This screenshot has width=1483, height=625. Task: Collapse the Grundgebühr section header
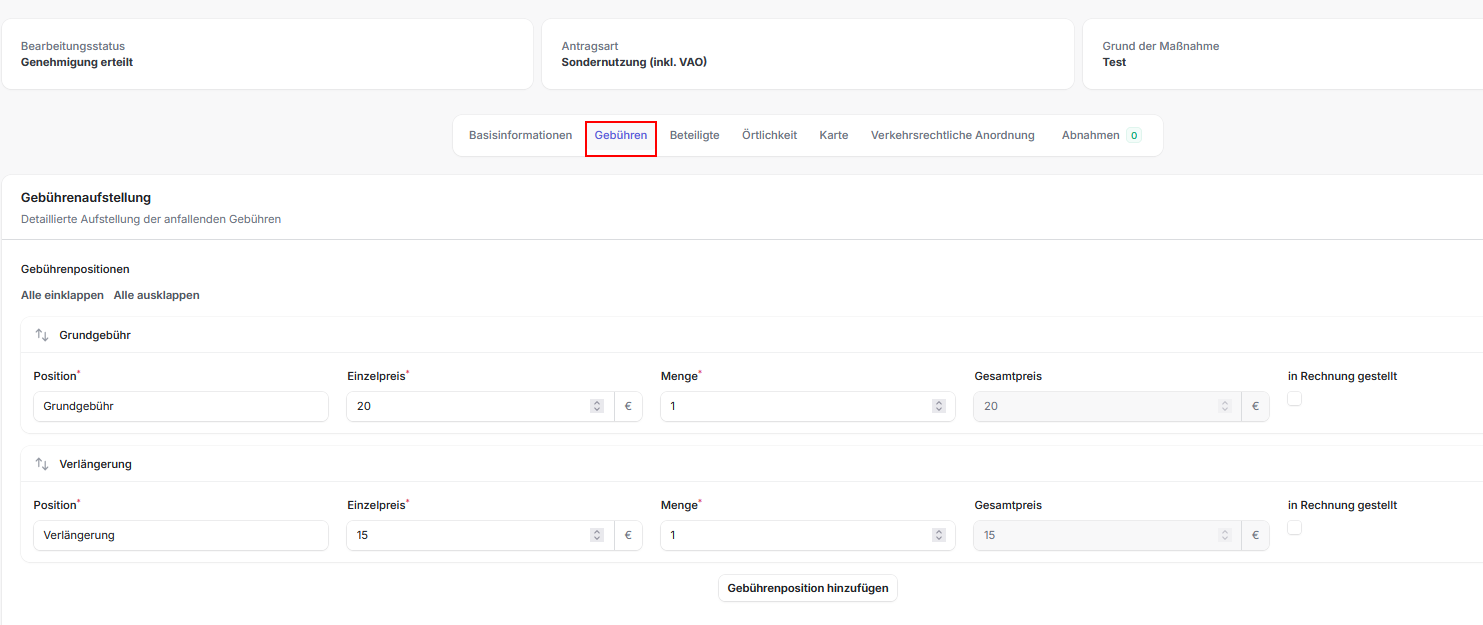tap(95, 335)
